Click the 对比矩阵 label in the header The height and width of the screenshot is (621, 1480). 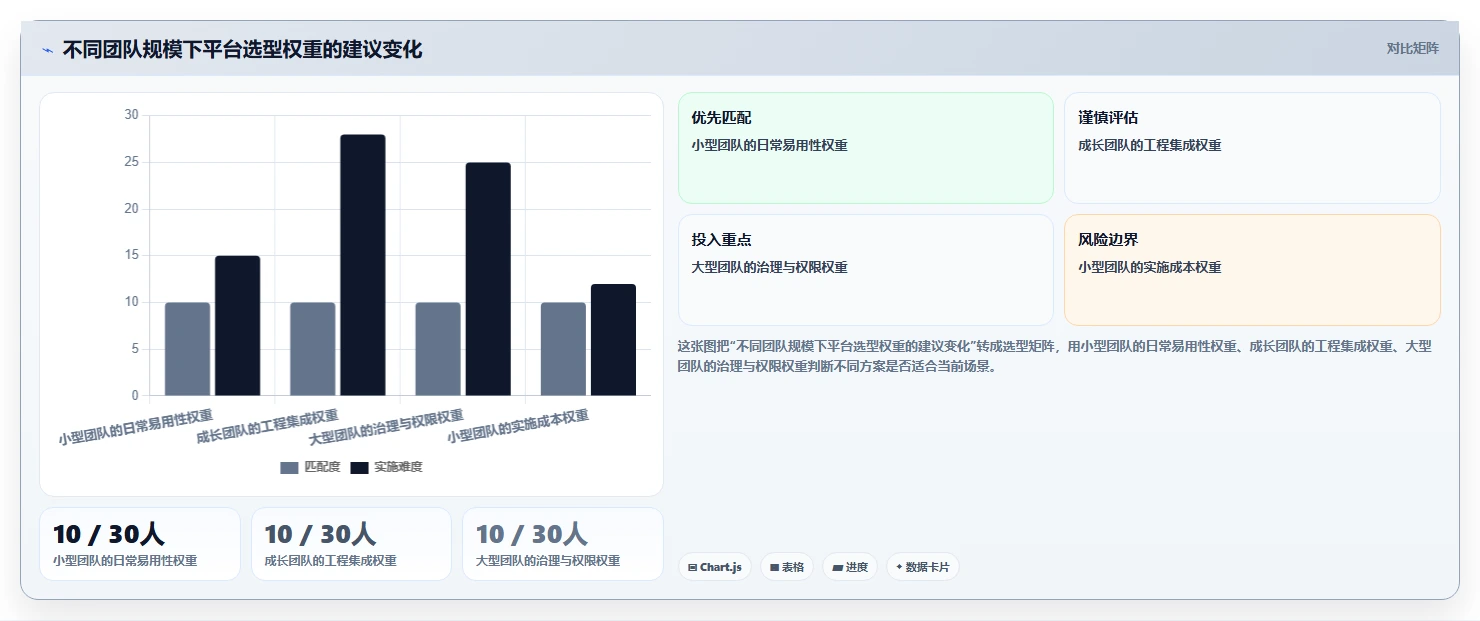coord(1412,49)
